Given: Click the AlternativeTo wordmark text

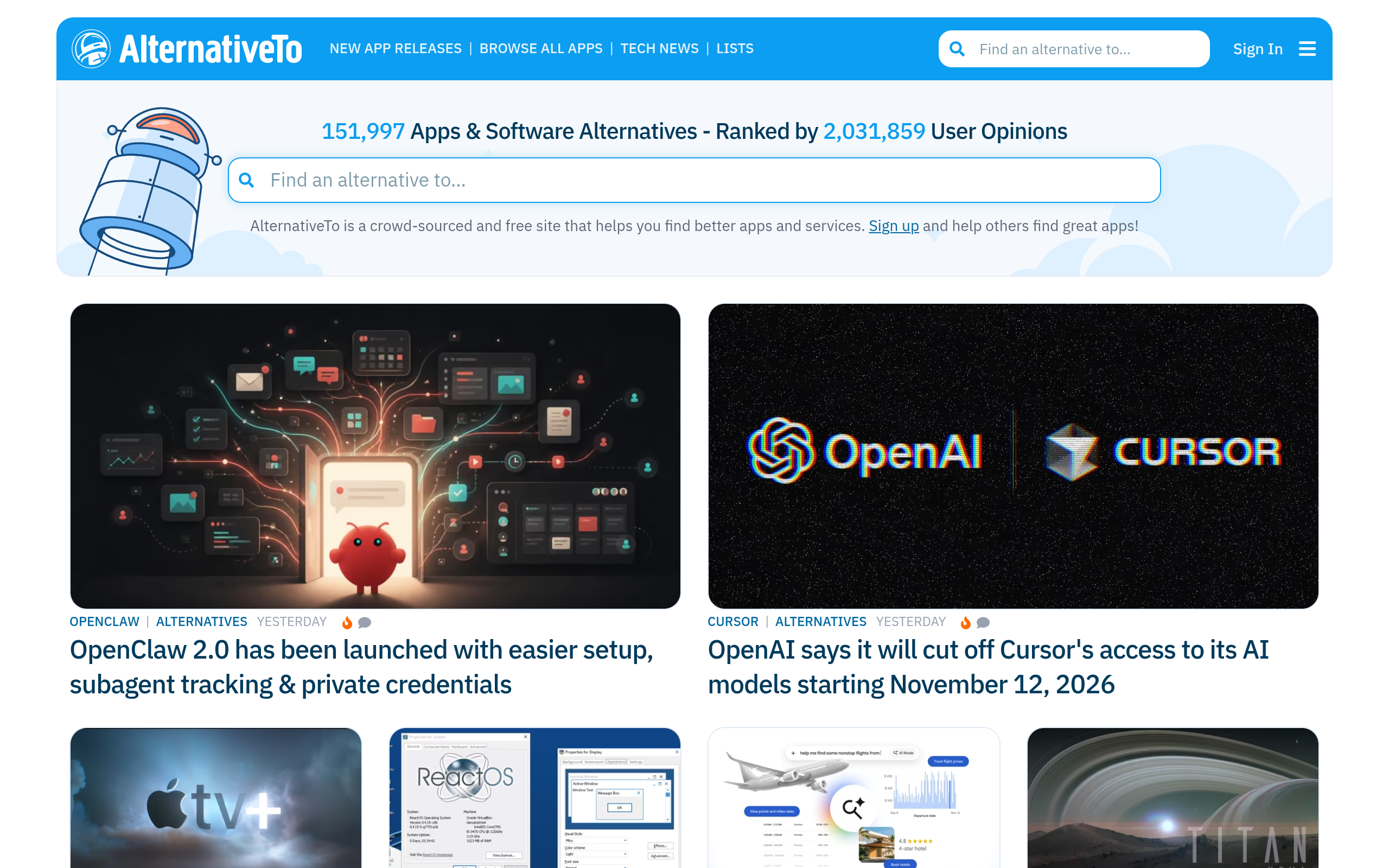Looking at the screenshot, I should (210, 49).
